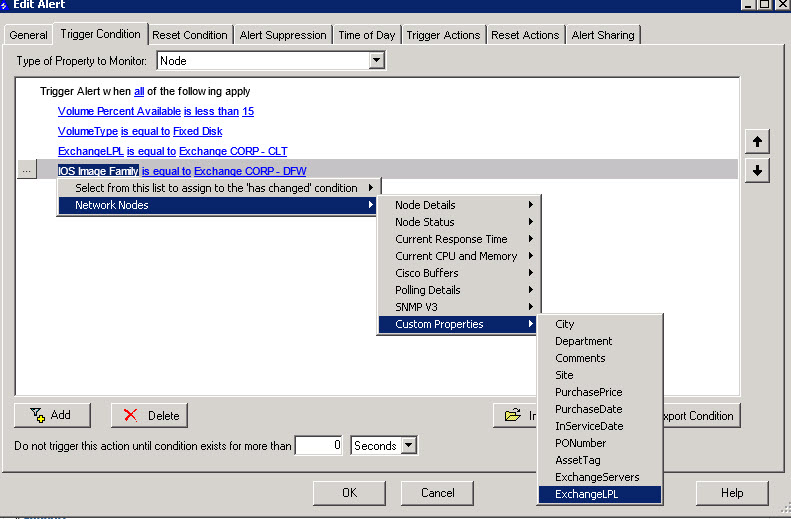Choose the AssetTag custom property
Viewport: 791px width, 519px height.
point(600,460)
